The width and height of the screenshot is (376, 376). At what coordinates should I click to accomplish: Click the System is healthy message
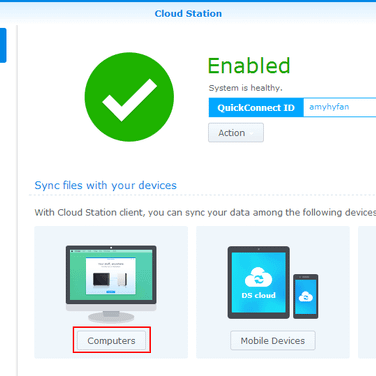tap(245, 88)
